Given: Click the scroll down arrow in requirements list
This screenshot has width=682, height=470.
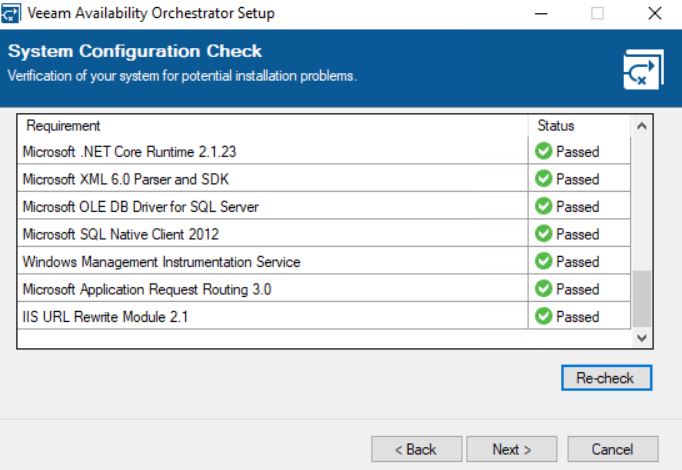Looking at the screenshot, I should coord(642,337).
